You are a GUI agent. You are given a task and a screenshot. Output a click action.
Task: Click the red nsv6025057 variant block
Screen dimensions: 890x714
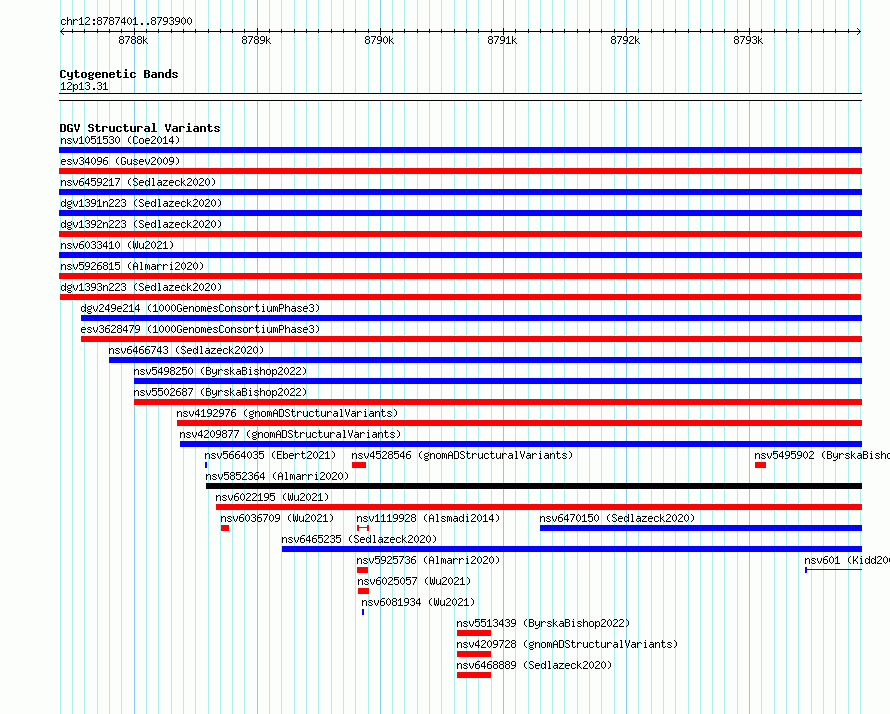[x=364, y=591]
